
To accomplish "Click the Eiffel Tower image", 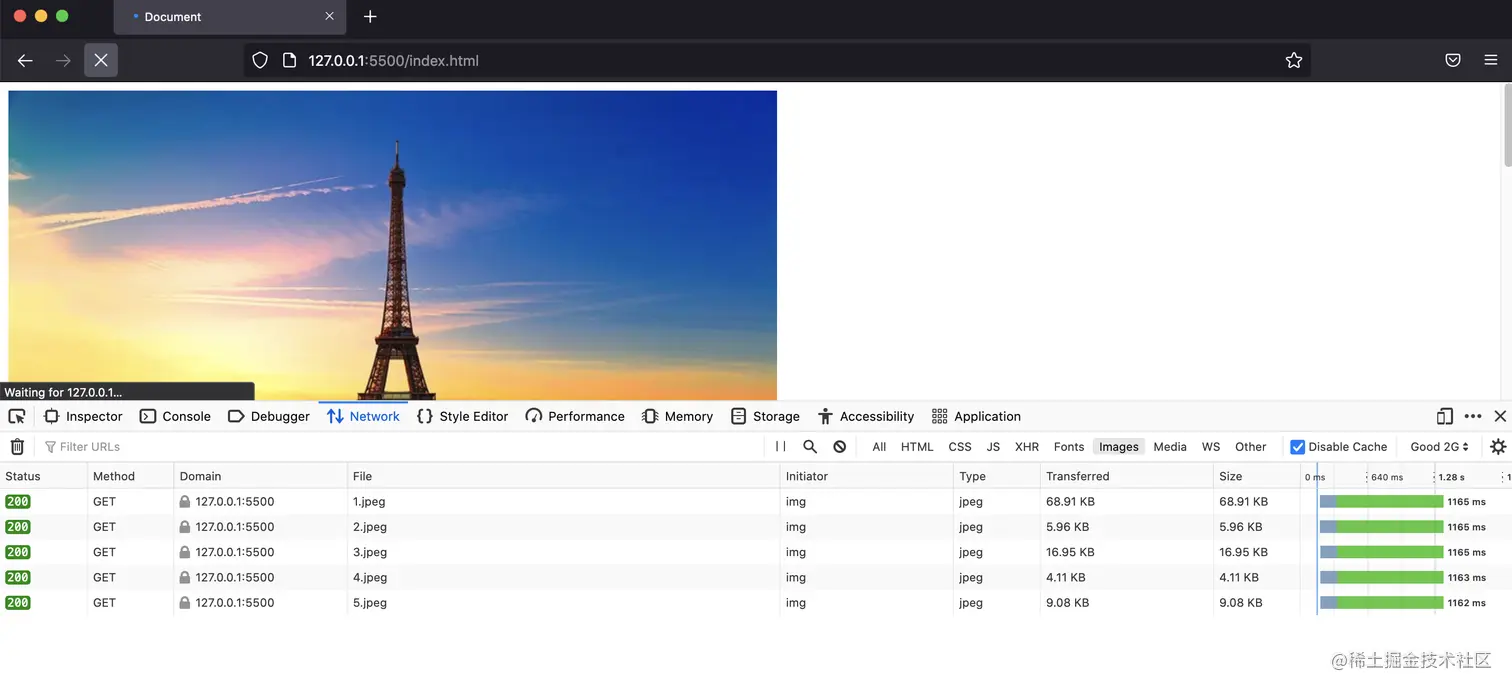I will pyautogui.click(x=392, y=245).
